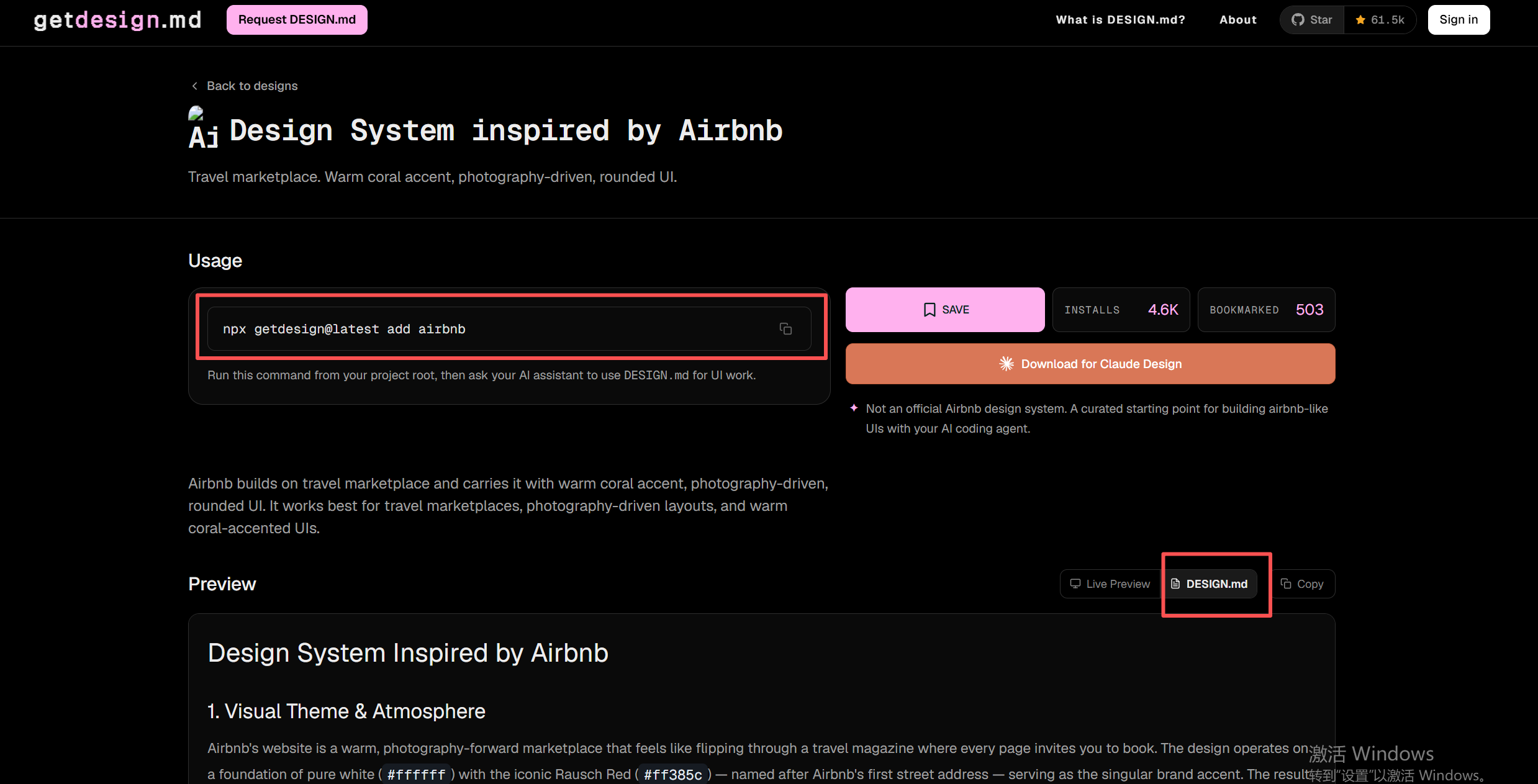Click the pink sparkle icon beside disclaimer
The image size is (1538, 784).
pyautogui.click(x=854, y=408)
